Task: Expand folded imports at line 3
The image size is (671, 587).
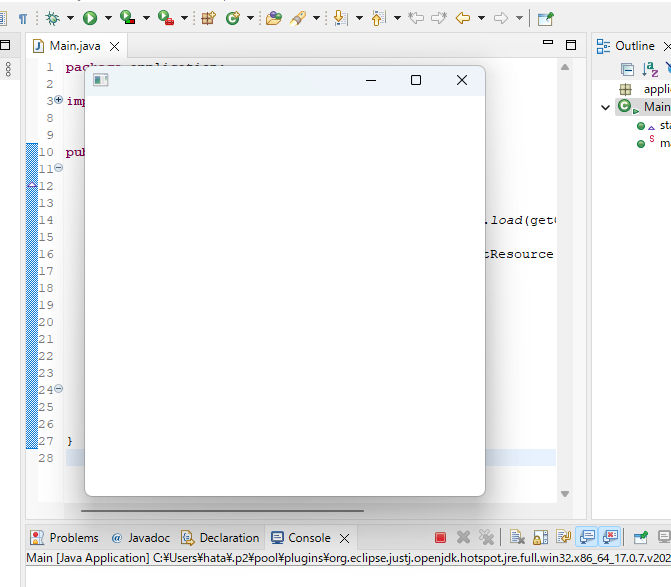Action: pos(58,100)
